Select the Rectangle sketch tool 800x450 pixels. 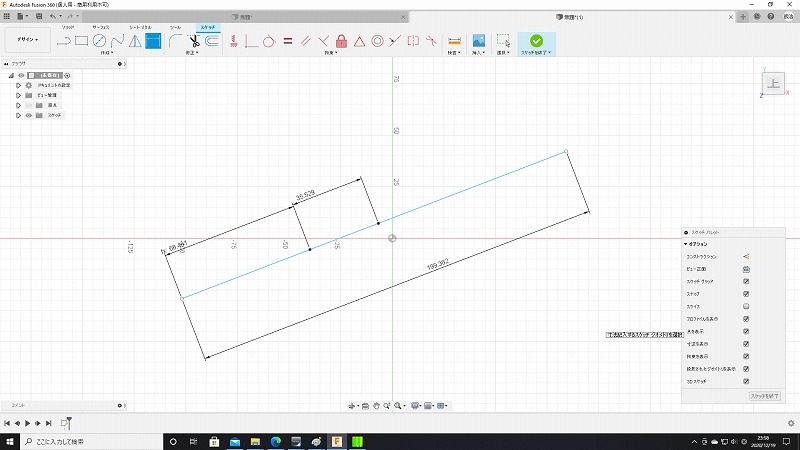tap(82, 41)
